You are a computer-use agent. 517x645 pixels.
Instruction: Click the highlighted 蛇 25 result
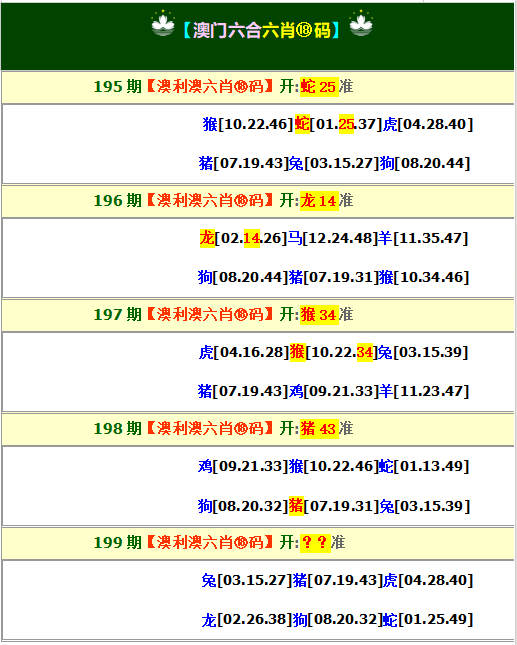[x=319, y=87]
